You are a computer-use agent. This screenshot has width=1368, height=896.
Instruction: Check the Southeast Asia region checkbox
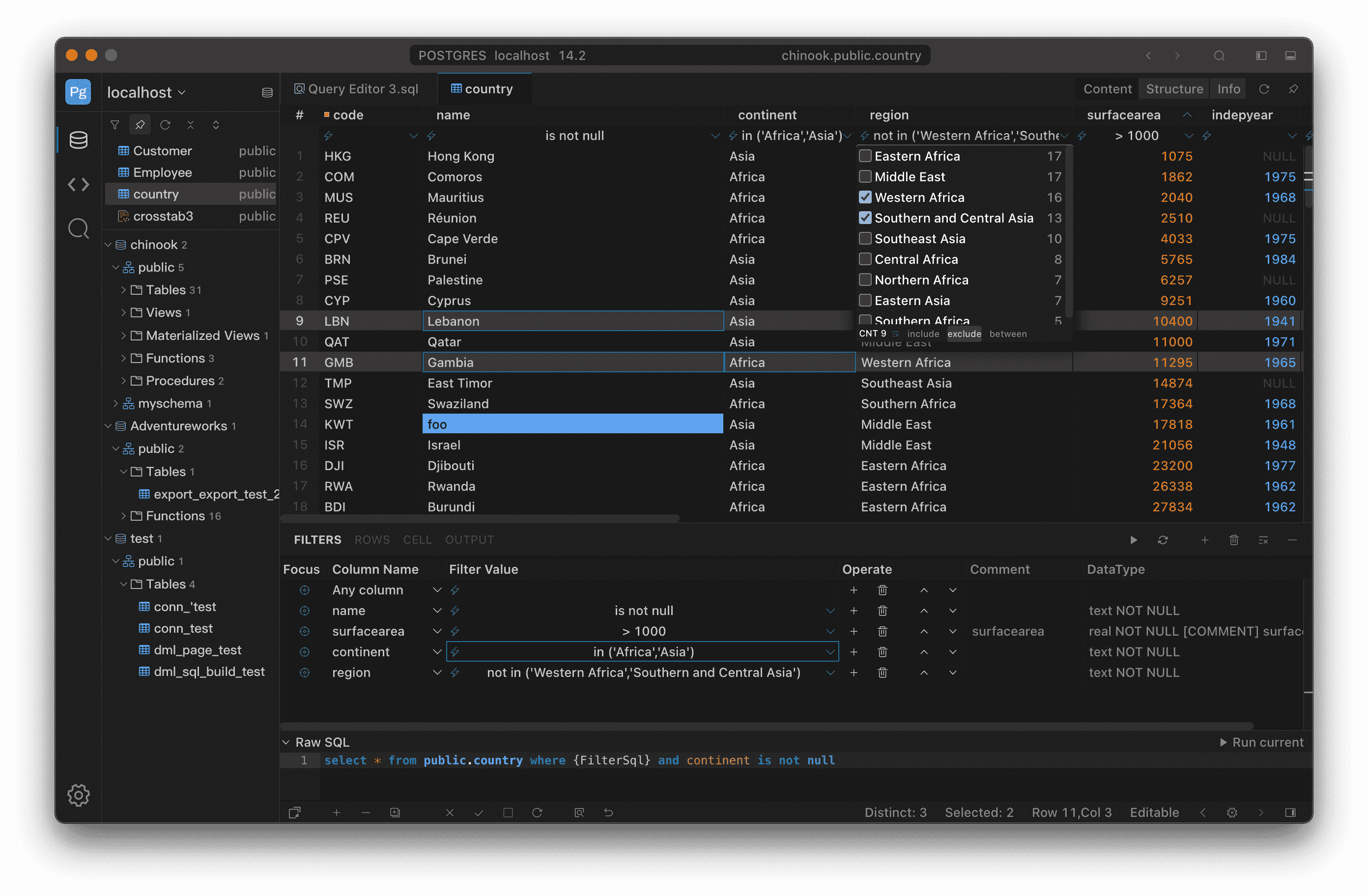pos(865,239)
